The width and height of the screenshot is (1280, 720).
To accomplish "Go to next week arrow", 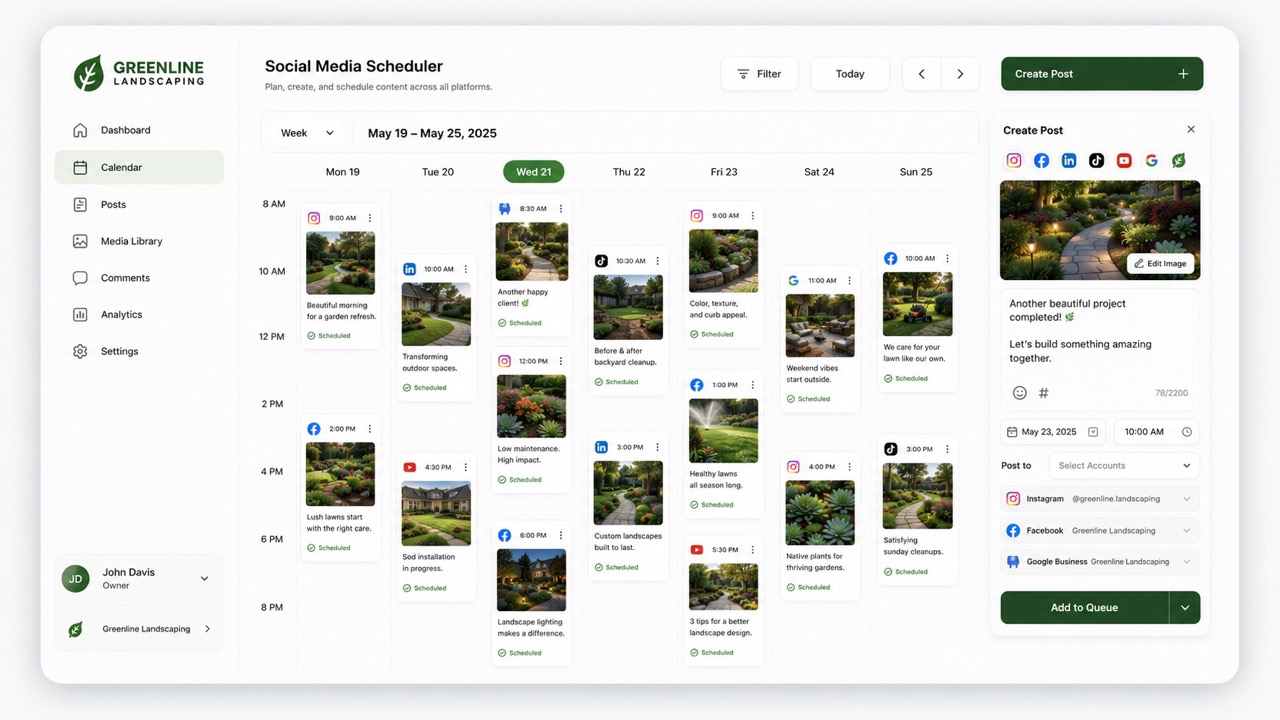I will [960, 74].
